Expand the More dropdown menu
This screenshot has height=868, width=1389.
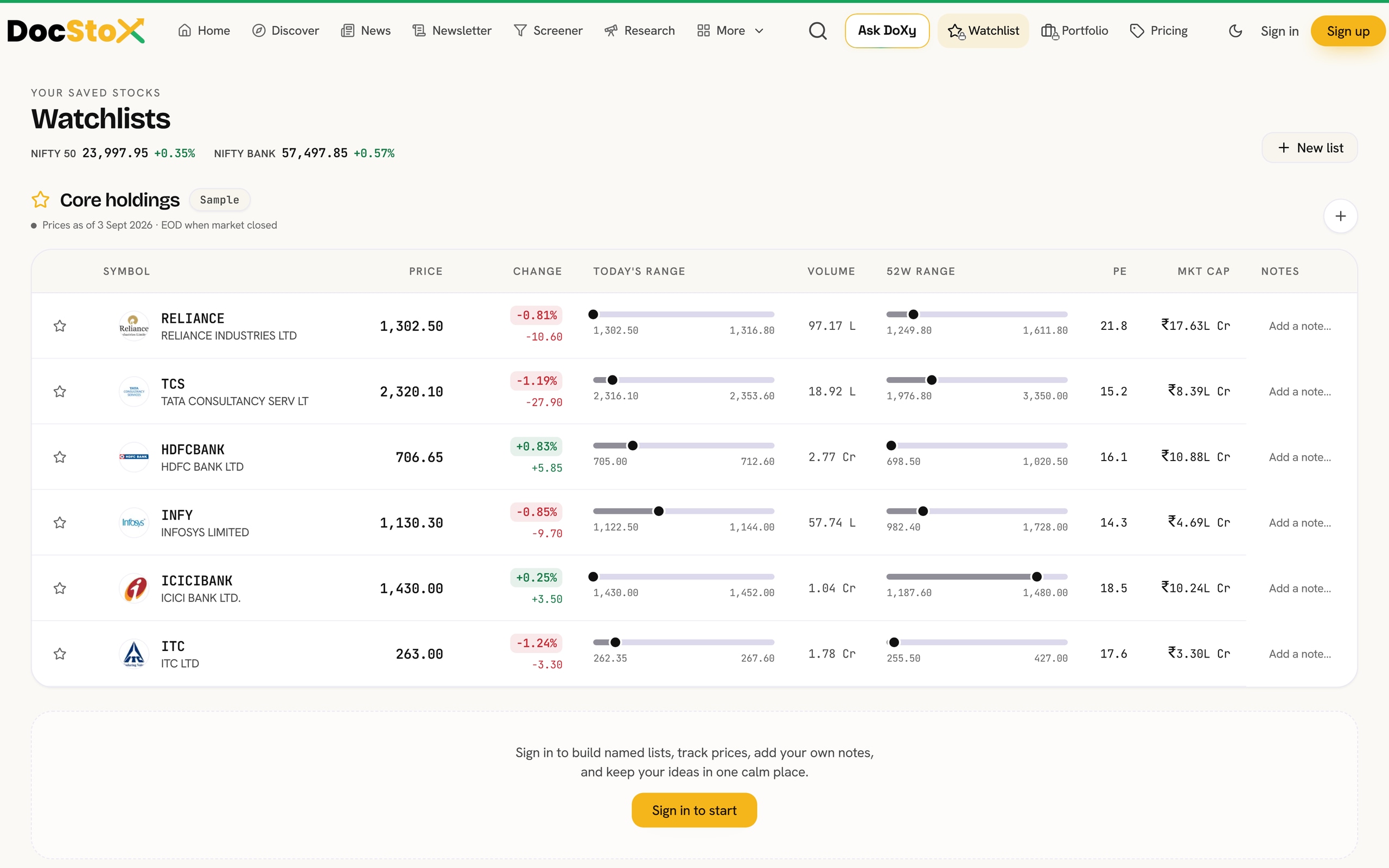coord(730,31)
